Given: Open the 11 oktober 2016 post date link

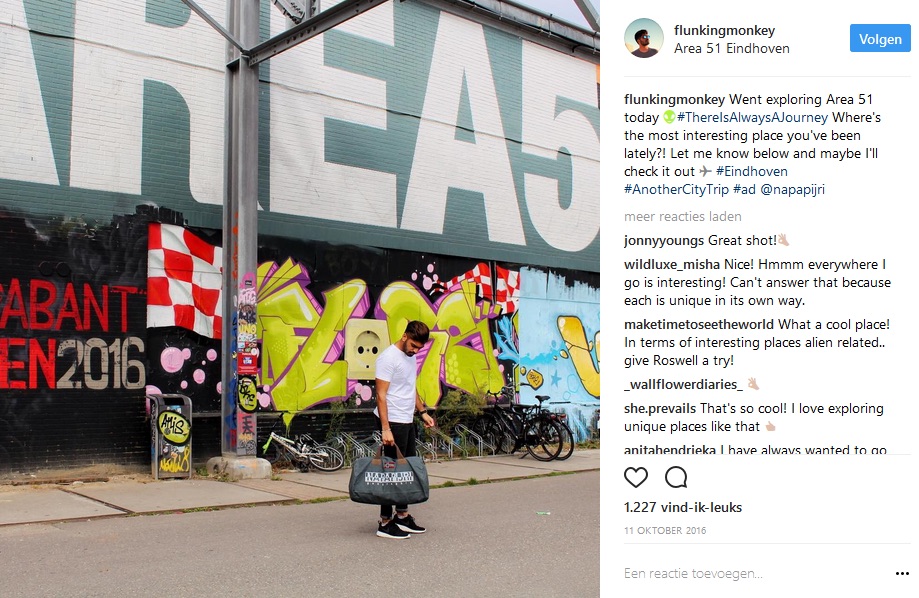Looking at the screenshot, I should pos(665,531).
